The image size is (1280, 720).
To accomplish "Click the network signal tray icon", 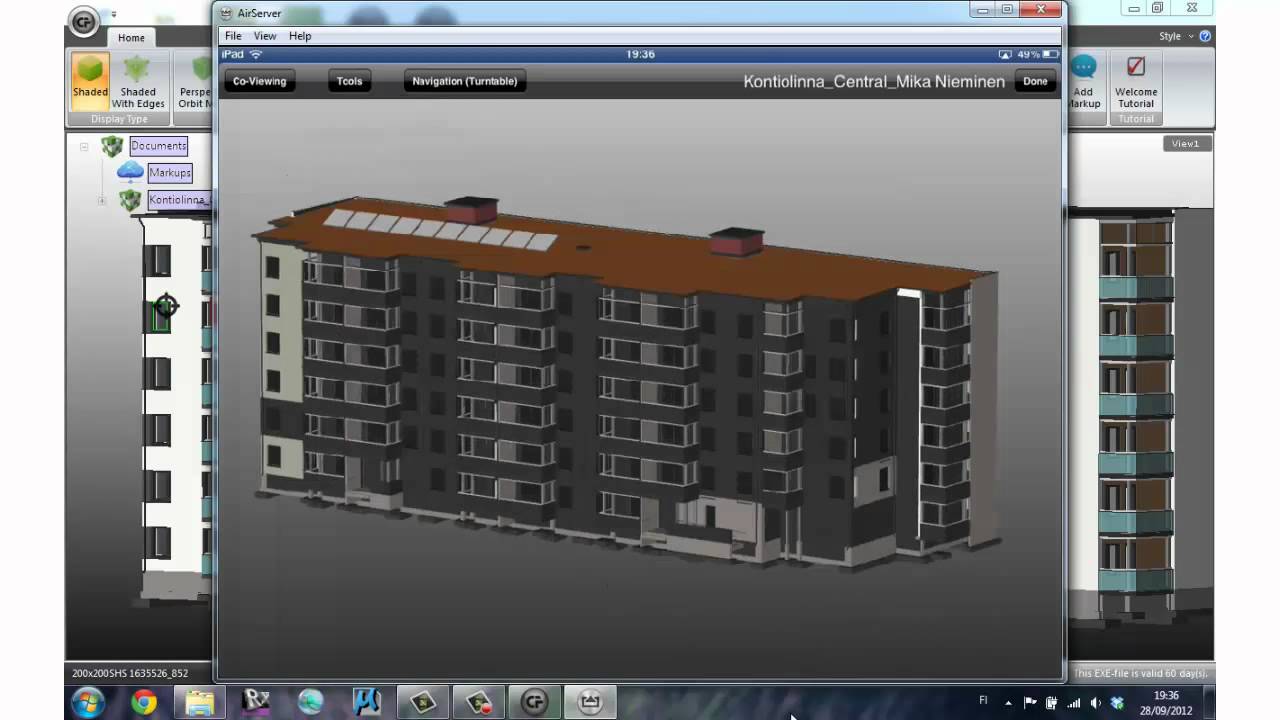I will coord(1074,703).
